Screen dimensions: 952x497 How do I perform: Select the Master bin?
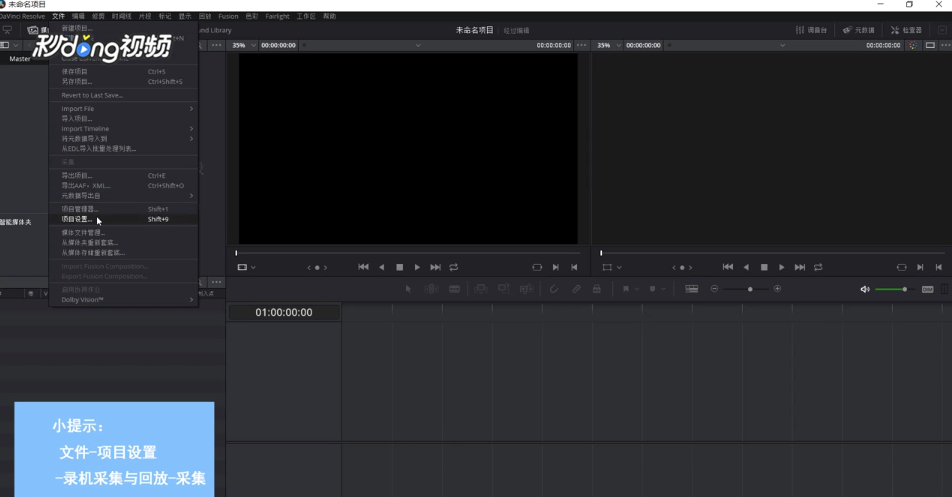(20, 59)
